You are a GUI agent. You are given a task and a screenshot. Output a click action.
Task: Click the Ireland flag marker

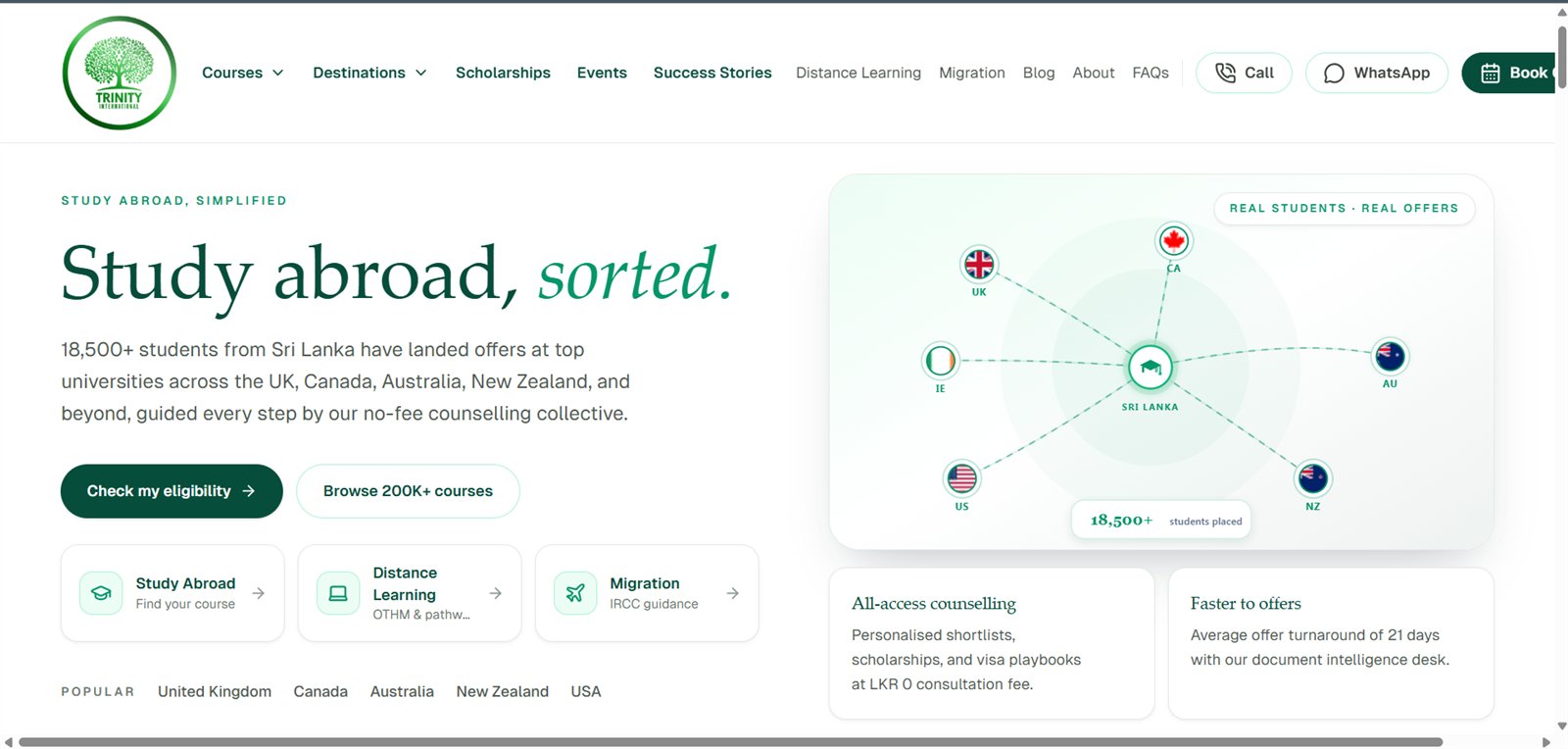point(940,361)
